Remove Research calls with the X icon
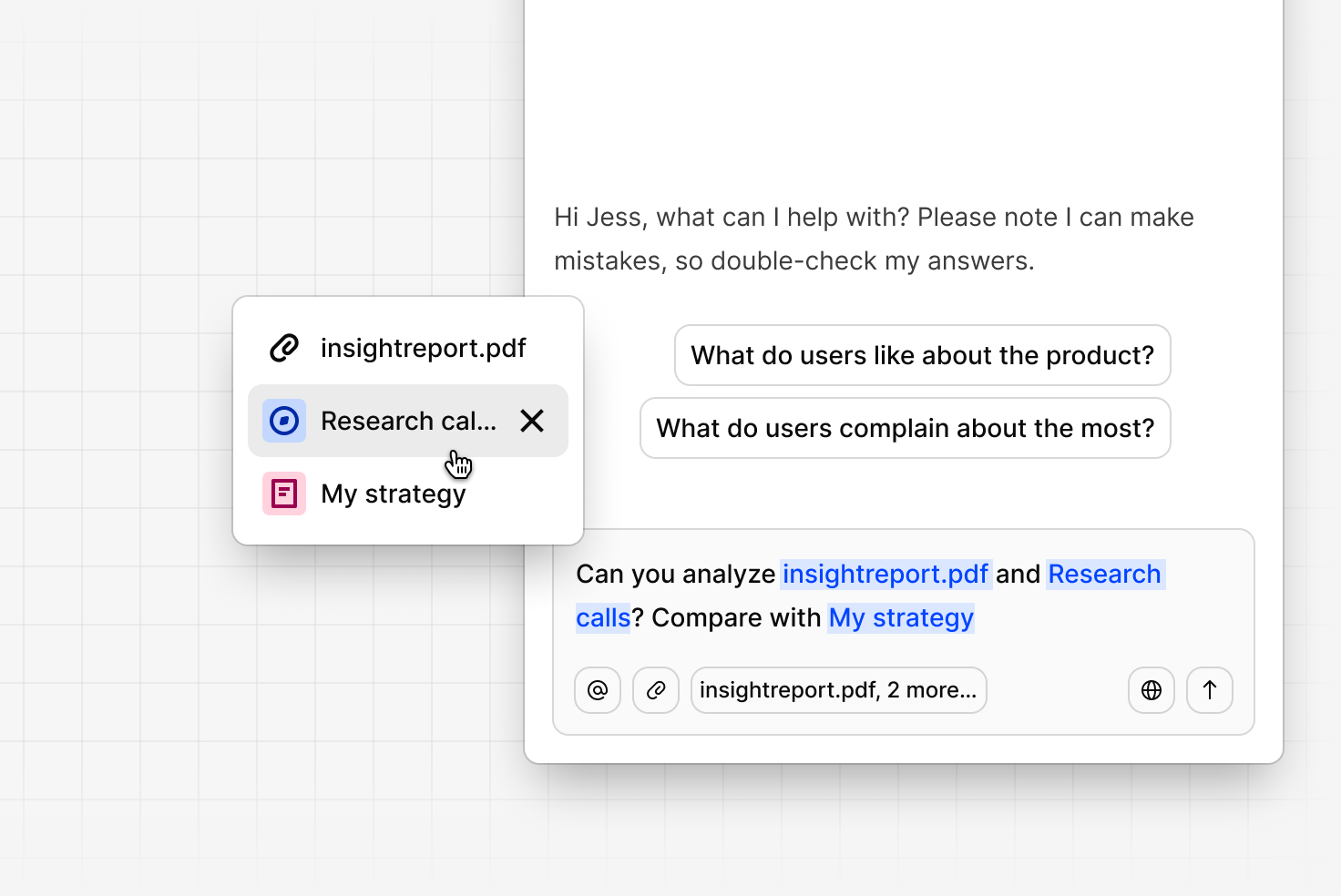Viewport: 1341px width, 896px height. pos(532,421)
